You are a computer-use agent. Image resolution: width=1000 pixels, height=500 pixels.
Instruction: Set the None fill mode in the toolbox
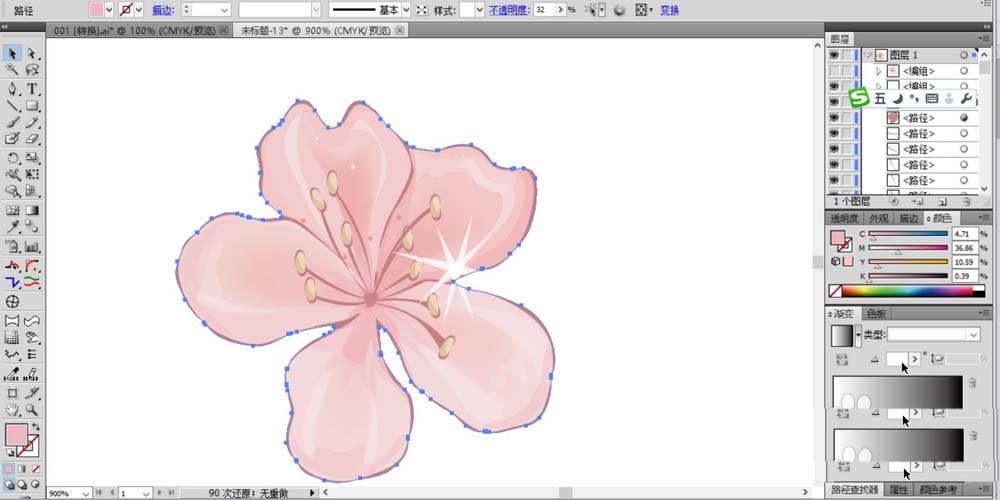(36, 469)
